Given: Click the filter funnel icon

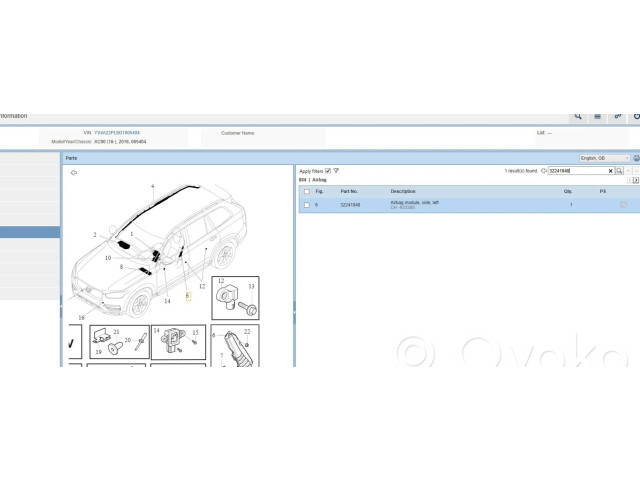Looking at the screenshot, I should pos(336,171).
